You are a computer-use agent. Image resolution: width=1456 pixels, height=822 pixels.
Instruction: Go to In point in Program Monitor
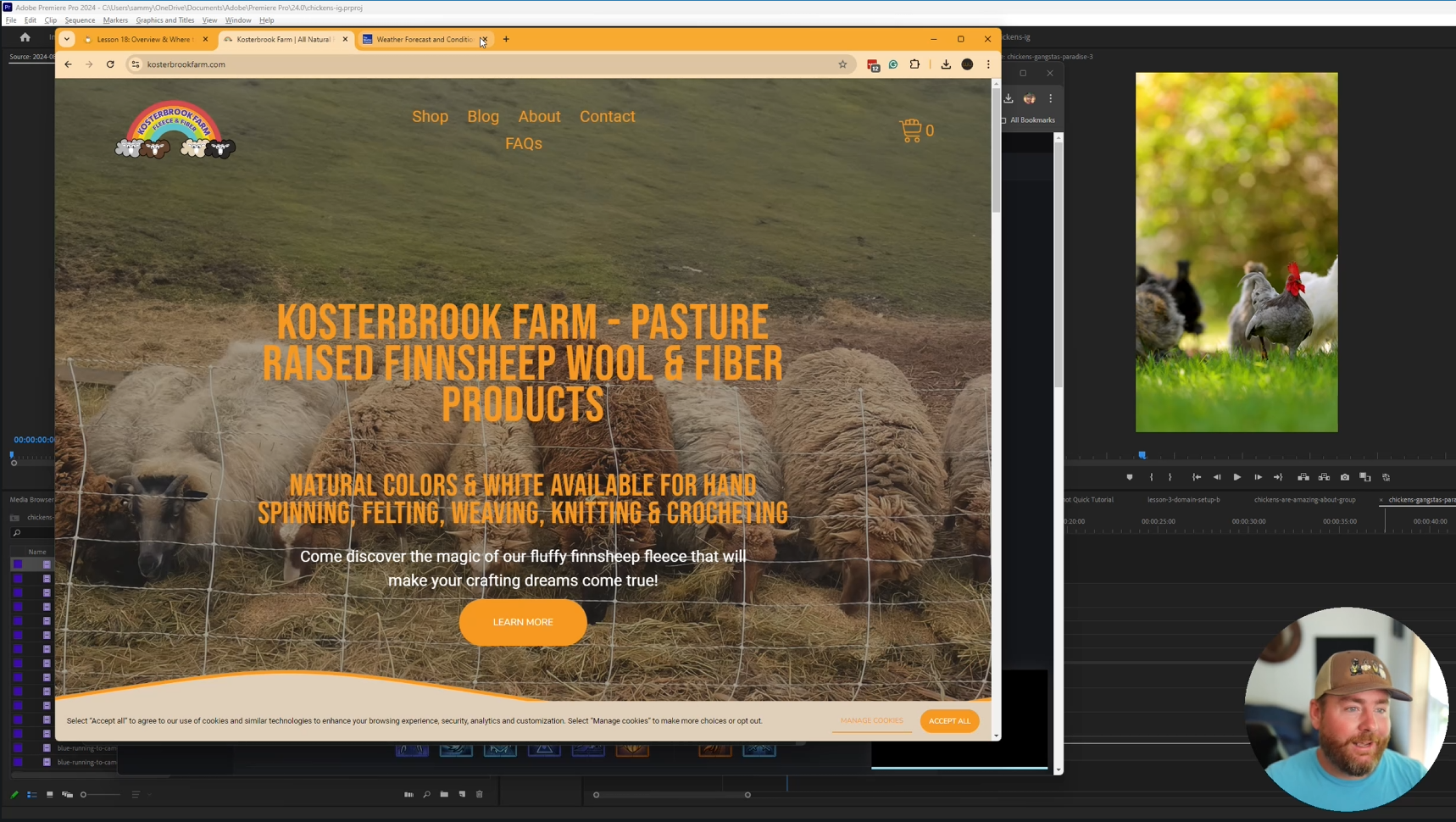[1197, 477]
